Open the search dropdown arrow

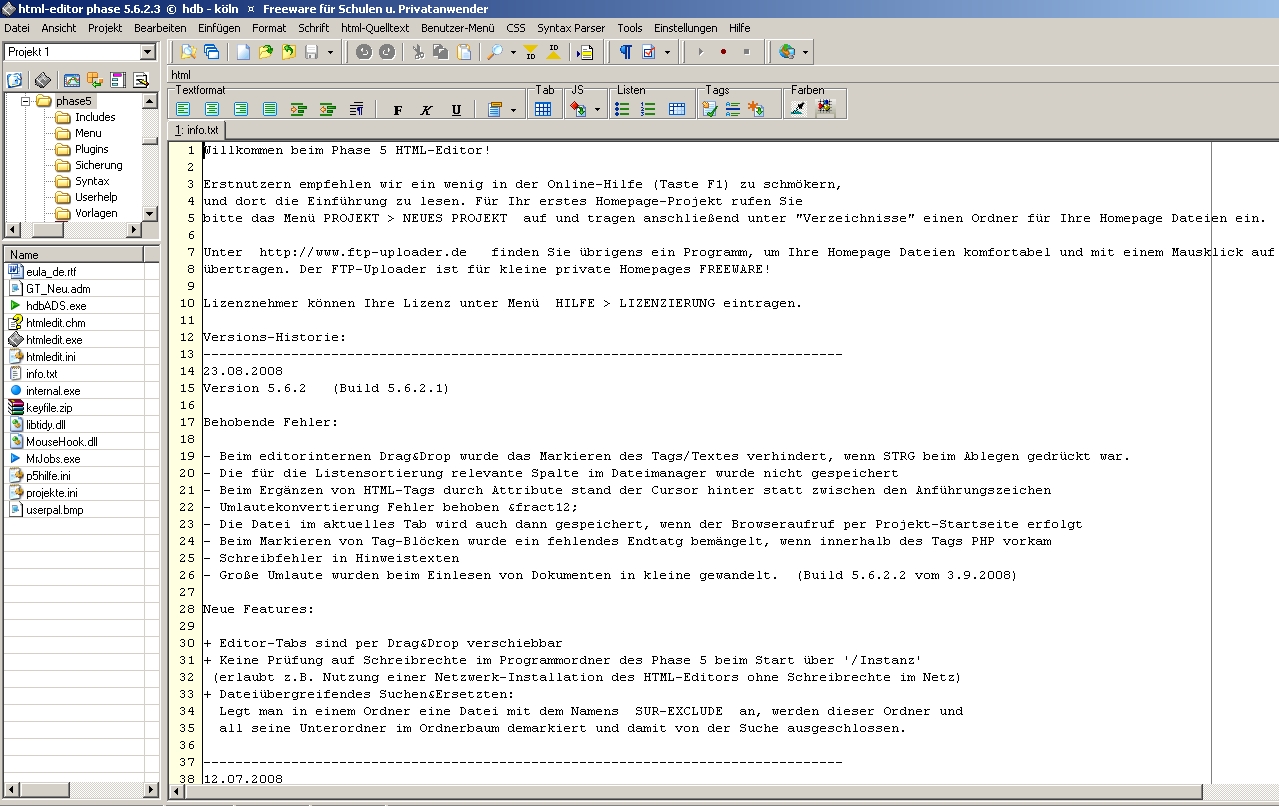tap(513, 52)
